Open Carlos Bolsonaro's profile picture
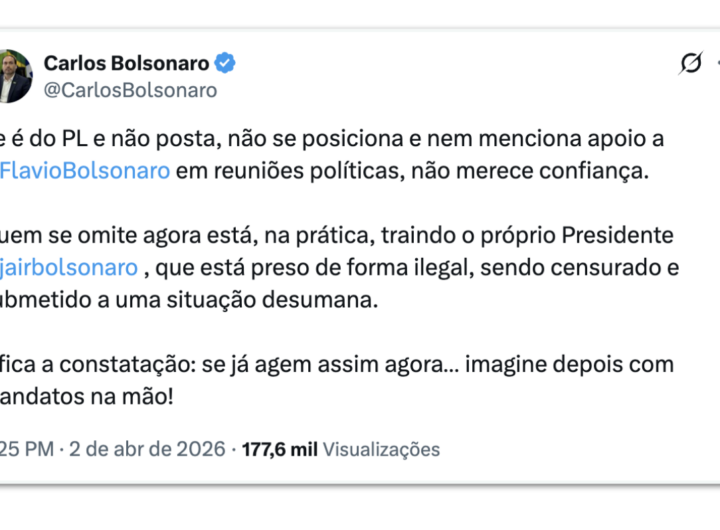 (x=14, y=76)
